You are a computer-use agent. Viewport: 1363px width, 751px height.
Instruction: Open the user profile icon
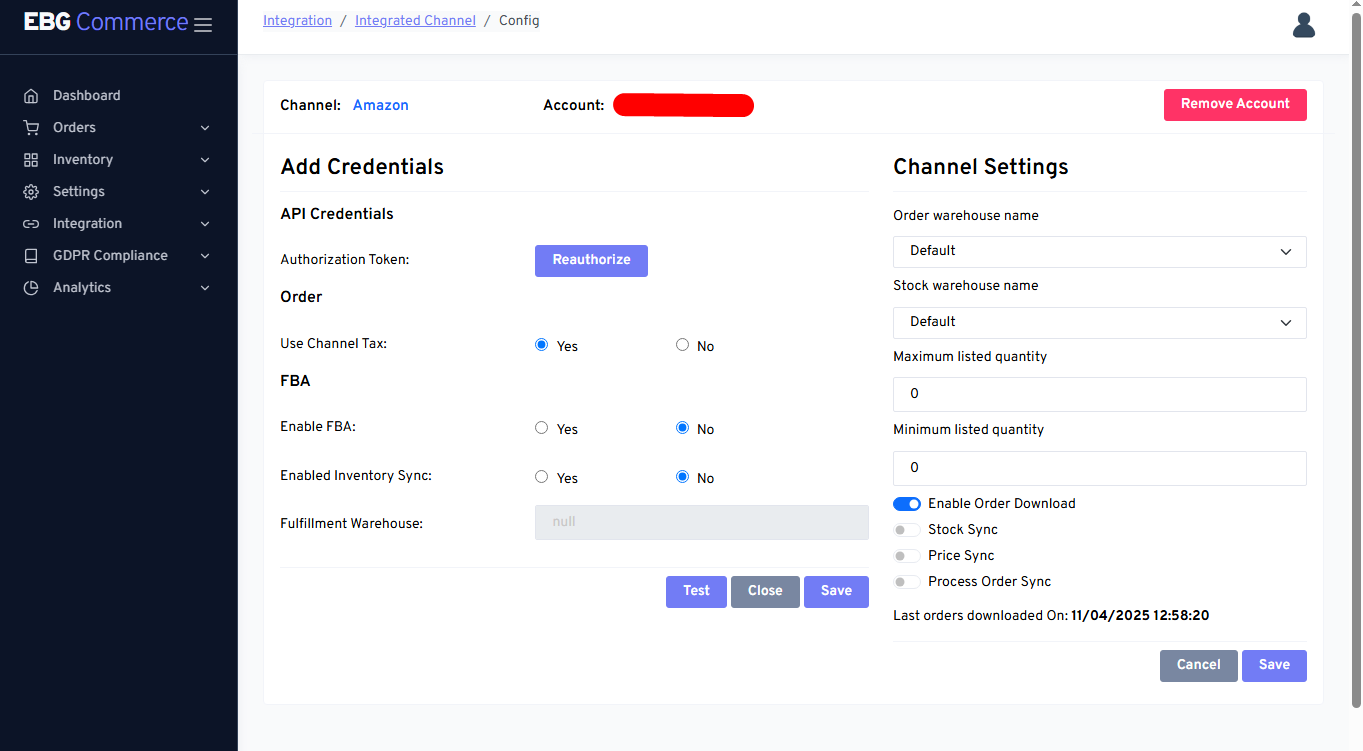point(1303,25)
